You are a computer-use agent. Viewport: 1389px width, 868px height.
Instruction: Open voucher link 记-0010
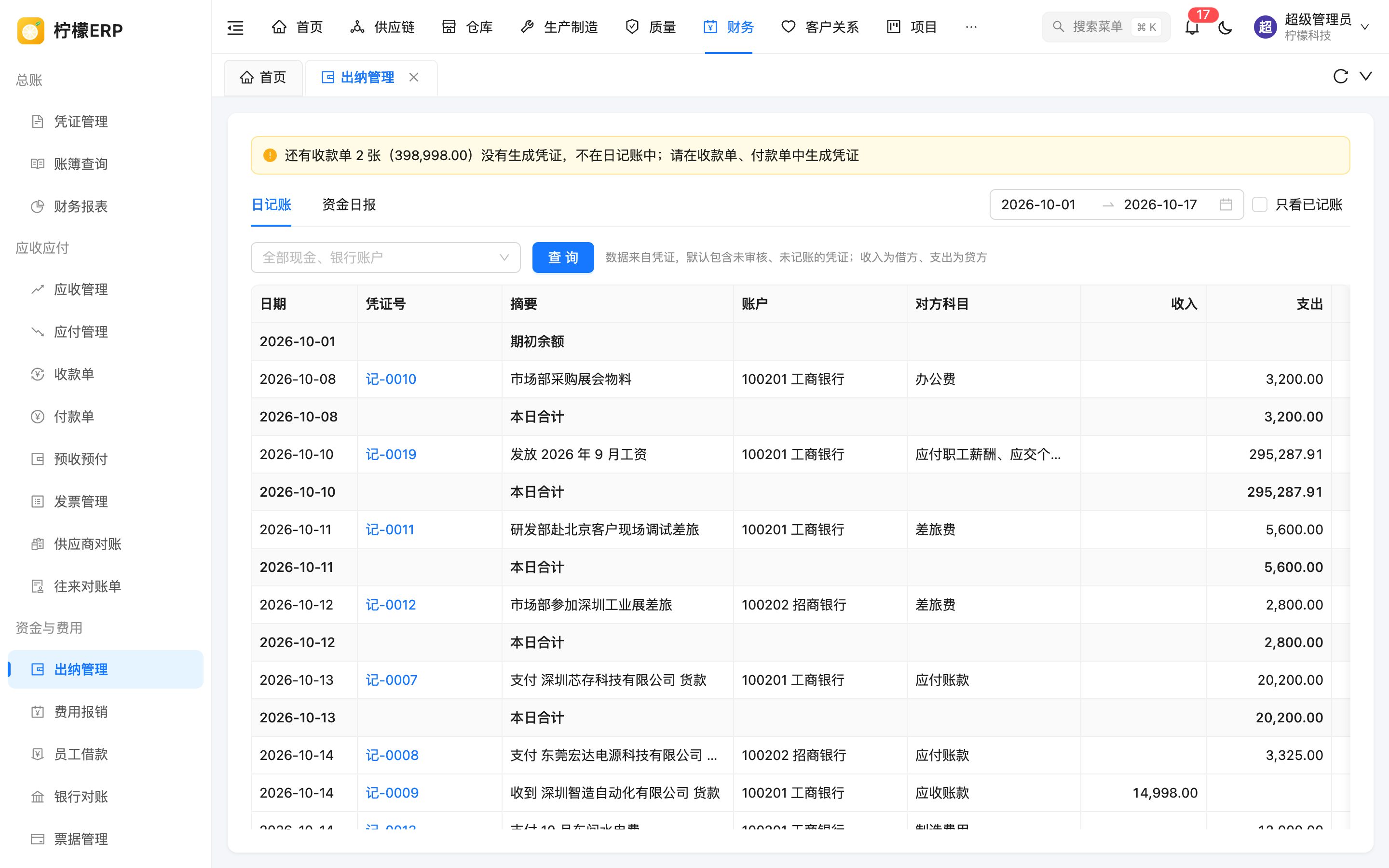[391, 379]
